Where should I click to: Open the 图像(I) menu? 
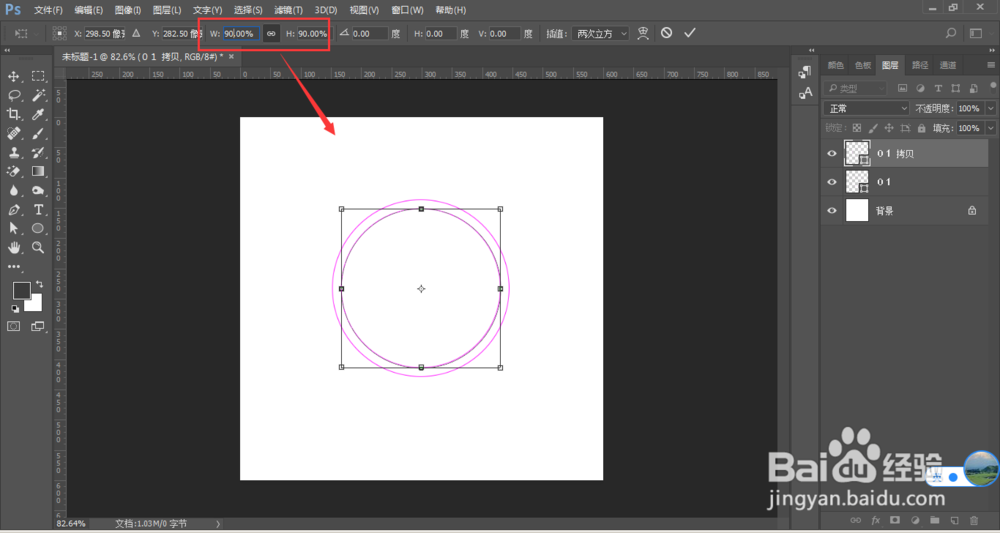click(x=128, y=10)
